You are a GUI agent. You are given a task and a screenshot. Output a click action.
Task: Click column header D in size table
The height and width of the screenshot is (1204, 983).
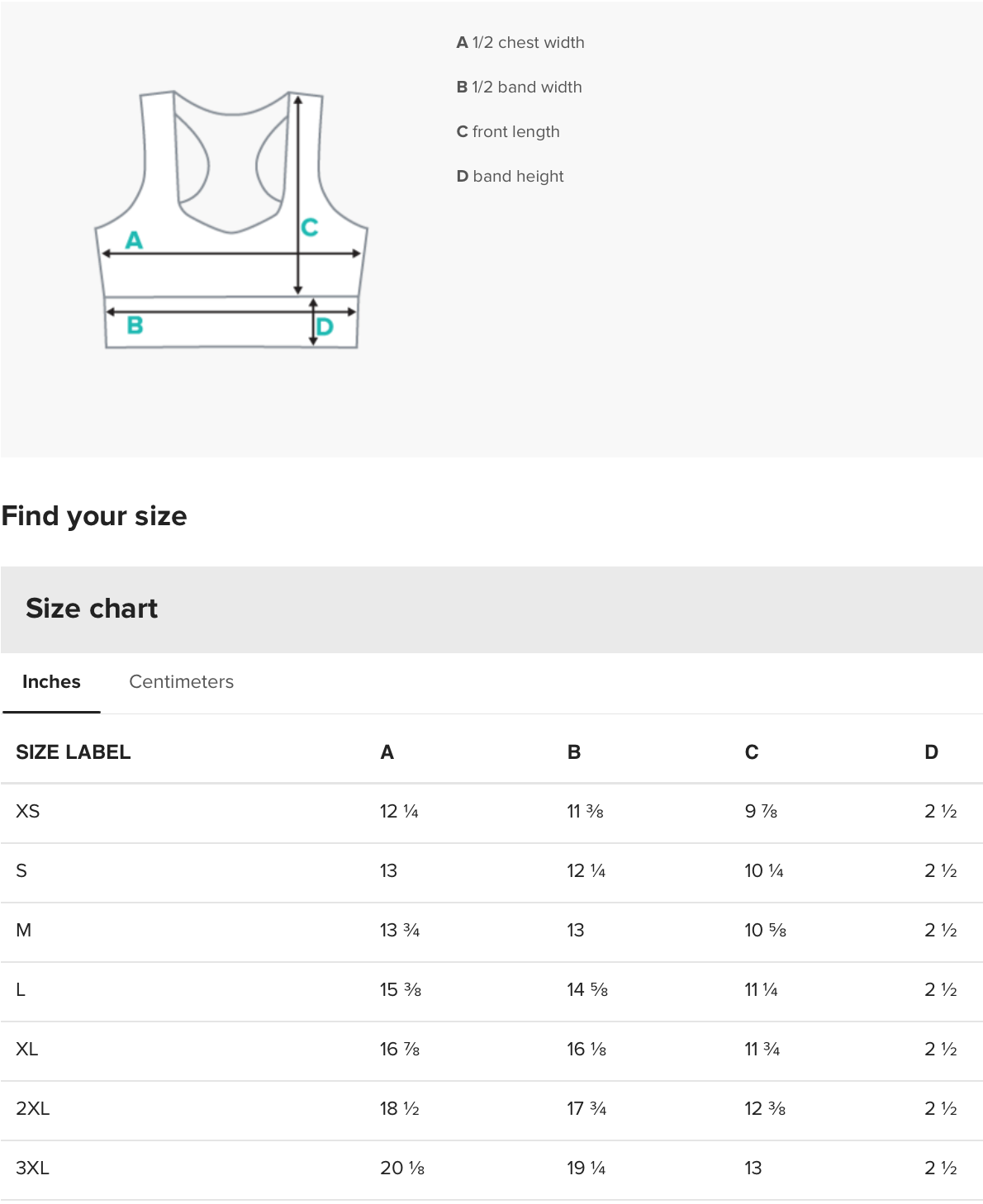point(931,752)
